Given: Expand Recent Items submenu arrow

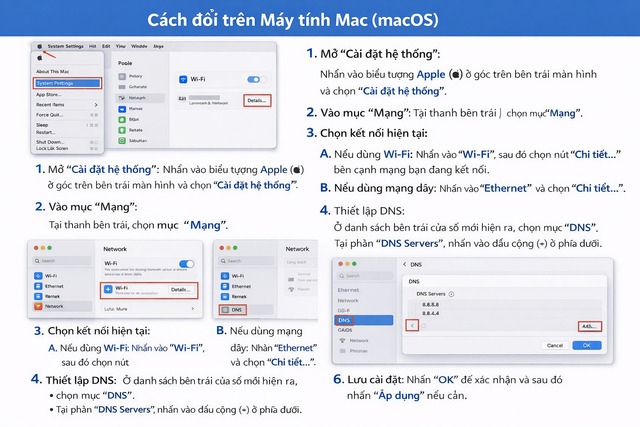Looking at the screenshot, I should [96, 105].
